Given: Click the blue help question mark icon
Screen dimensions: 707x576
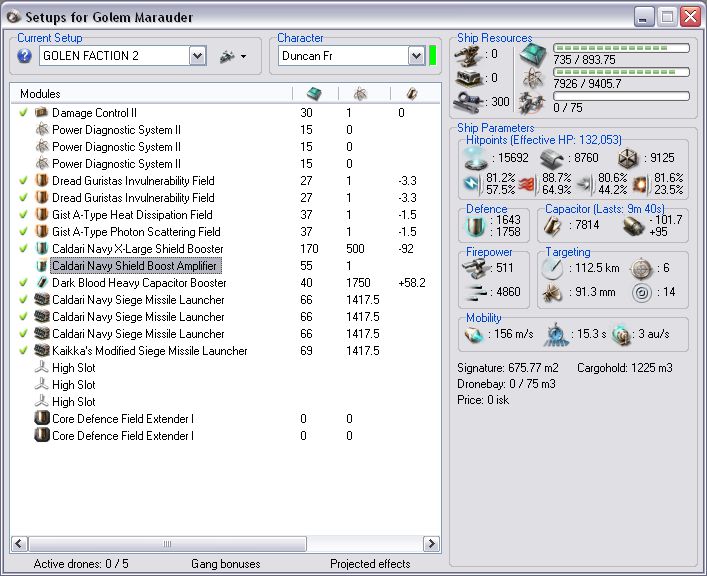Looking at the screenshot, I should click(25, 56).
